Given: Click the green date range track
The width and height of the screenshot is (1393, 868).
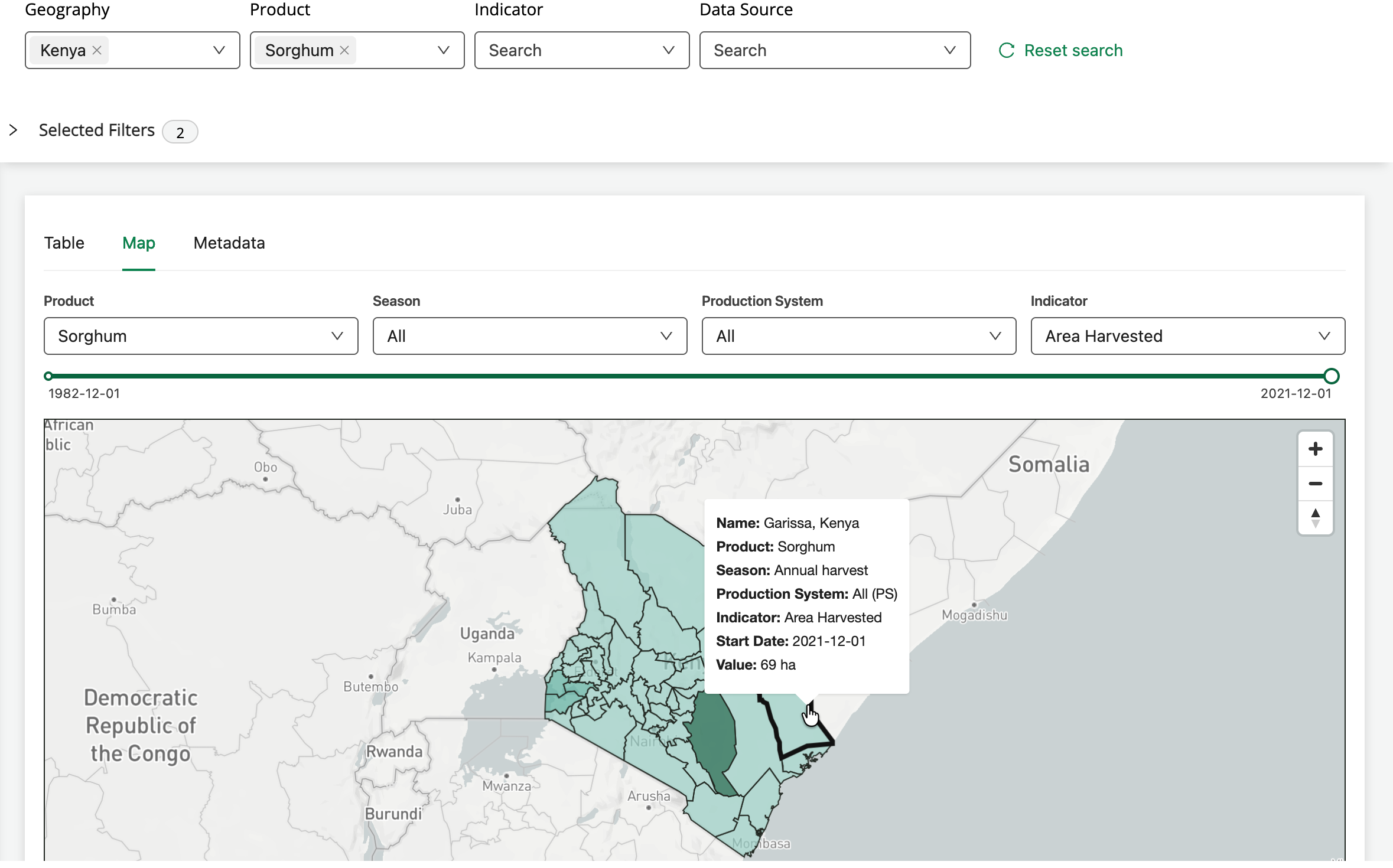Looking at the screenshot, I should click(689, 376).
